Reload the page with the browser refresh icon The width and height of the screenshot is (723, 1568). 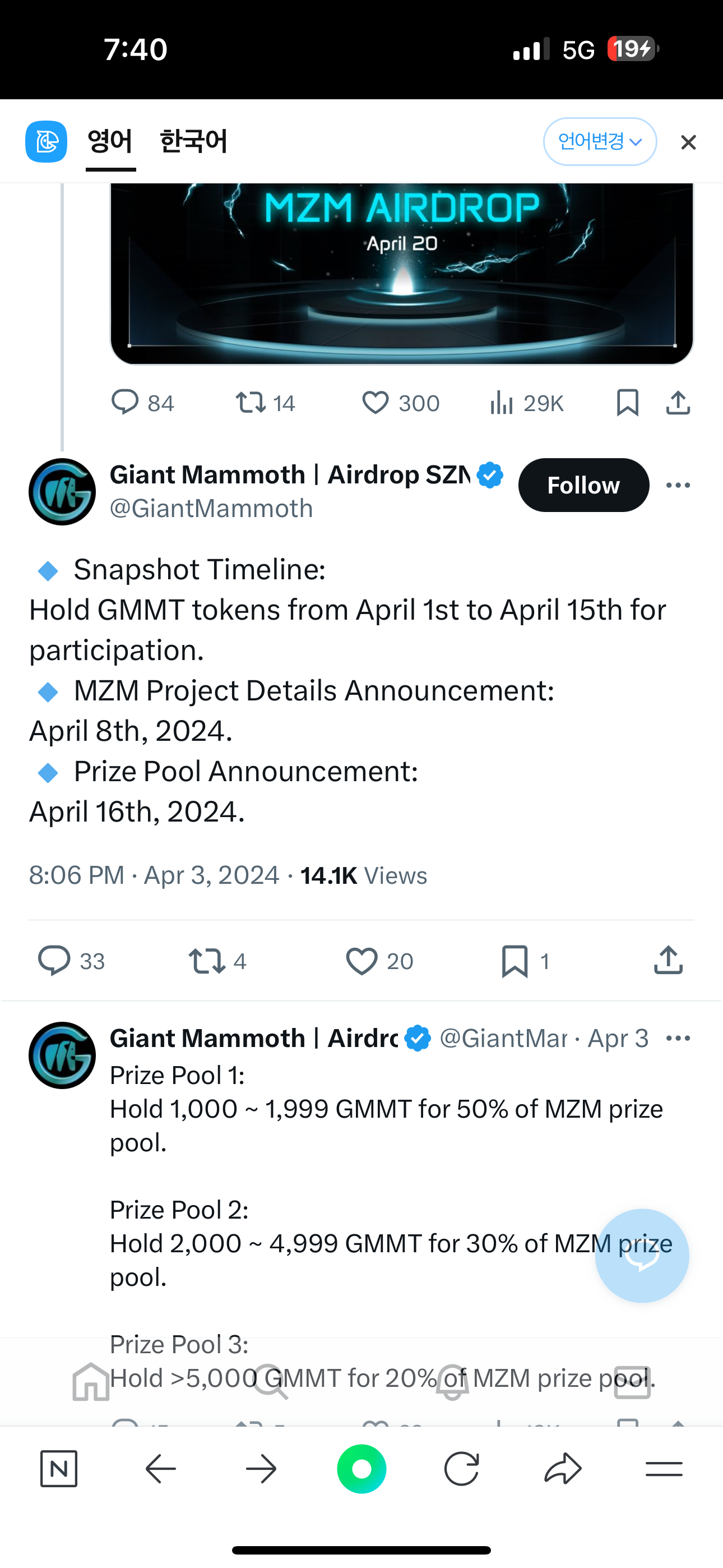461,1469
